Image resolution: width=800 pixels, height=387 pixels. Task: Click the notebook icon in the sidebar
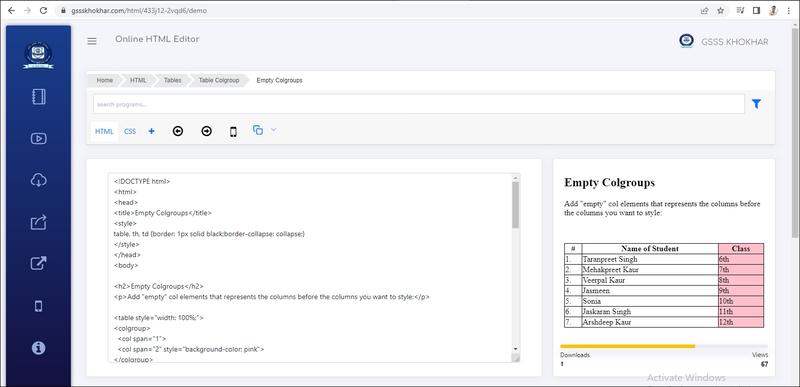click(39, 97)
